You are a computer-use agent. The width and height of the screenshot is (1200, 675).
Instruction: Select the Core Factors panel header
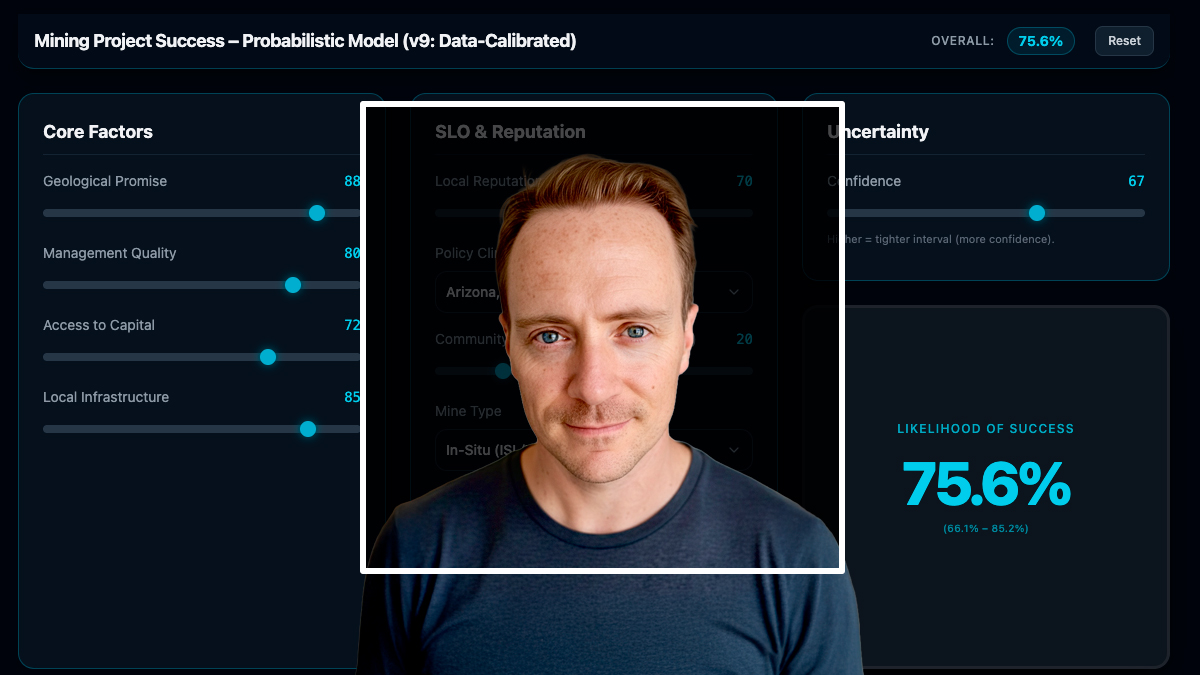coord(98,131)
